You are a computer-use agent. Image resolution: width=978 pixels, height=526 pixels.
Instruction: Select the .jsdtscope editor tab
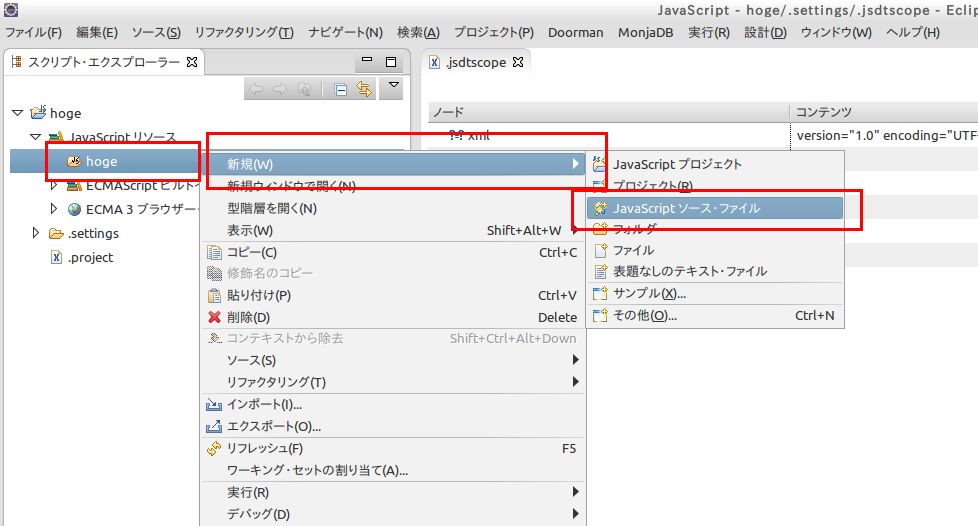click(475, 62)
